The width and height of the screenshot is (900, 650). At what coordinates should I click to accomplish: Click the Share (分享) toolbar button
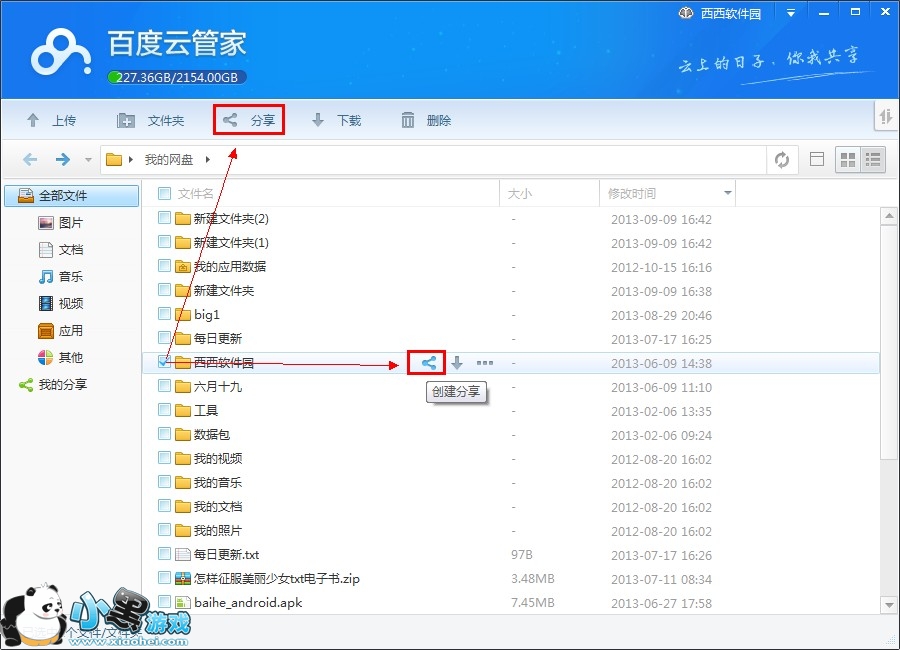pos(249,120)
